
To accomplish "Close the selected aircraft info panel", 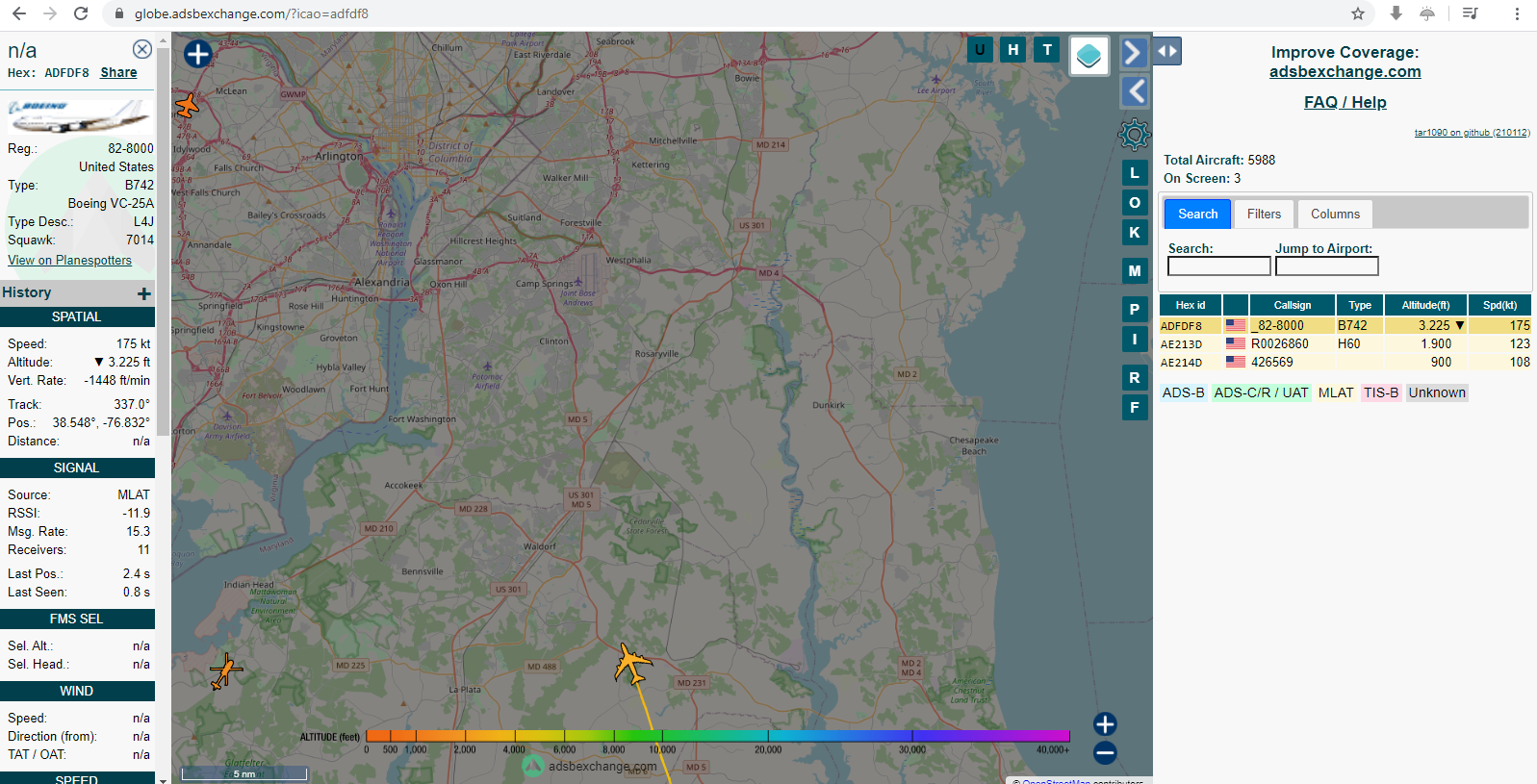I will click(141, 49).
